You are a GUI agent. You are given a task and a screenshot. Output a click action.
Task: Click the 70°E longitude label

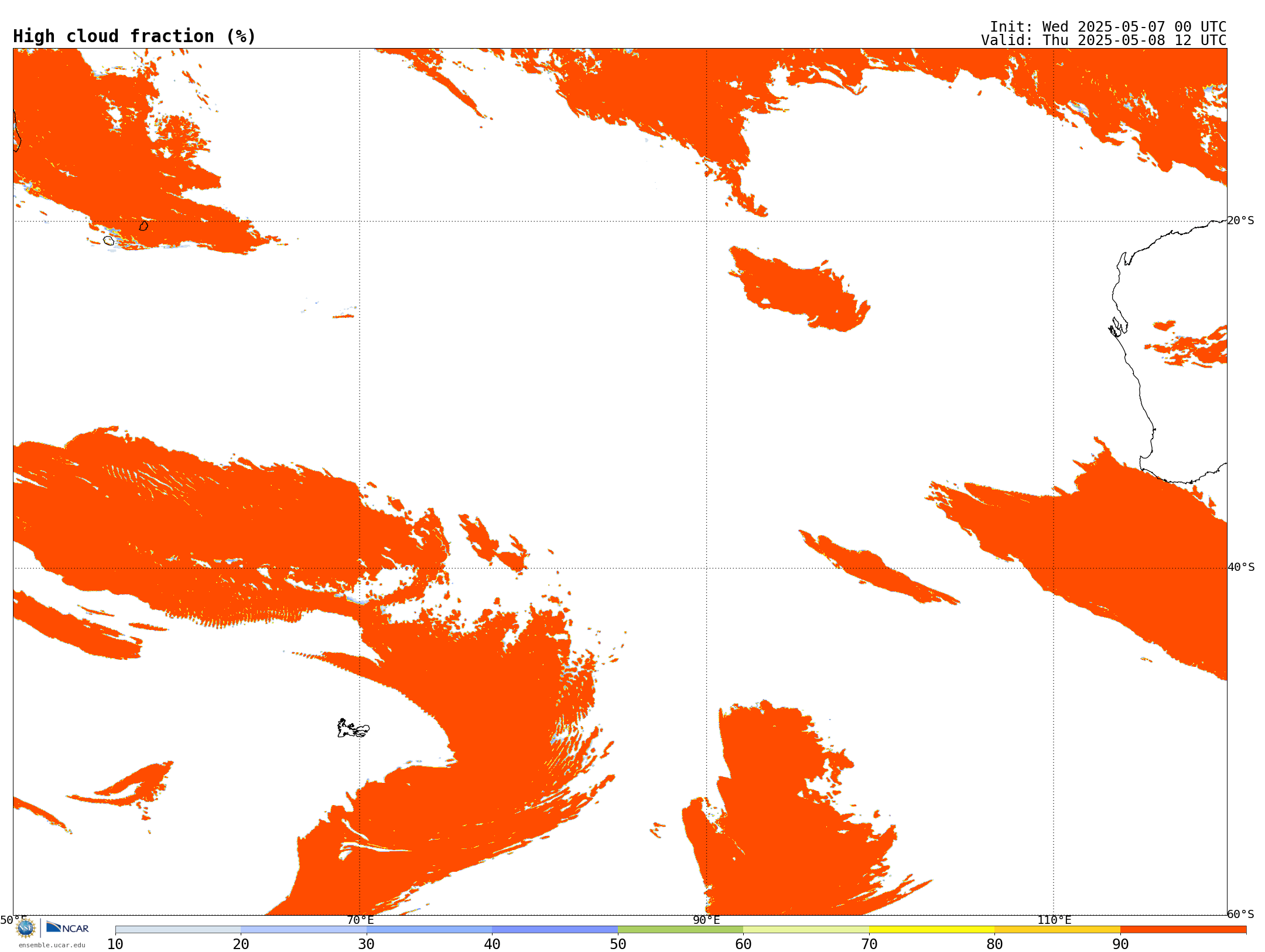tap(360, 920)
